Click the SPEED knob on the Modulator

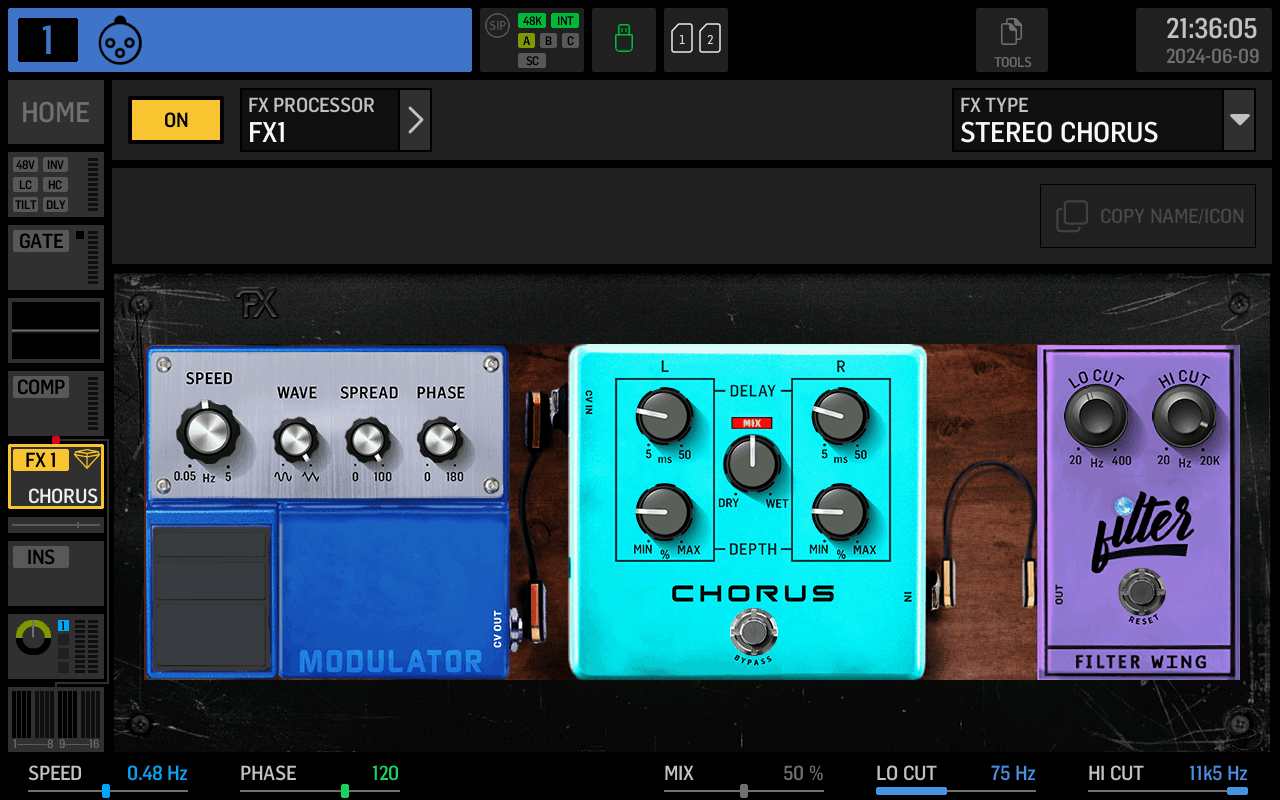(x=209, y=433)
